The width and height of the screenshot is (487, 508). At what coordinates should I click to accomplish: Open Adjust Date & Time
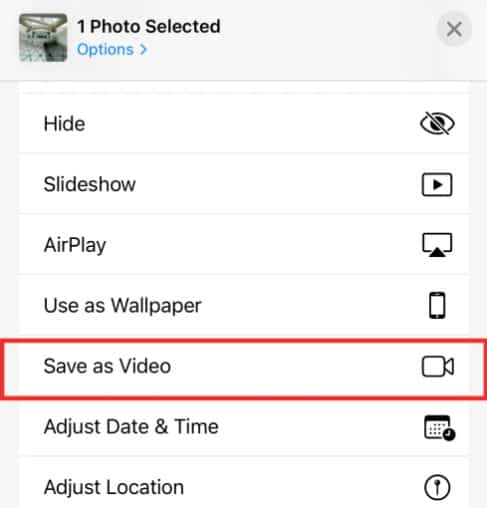(244, 427)
